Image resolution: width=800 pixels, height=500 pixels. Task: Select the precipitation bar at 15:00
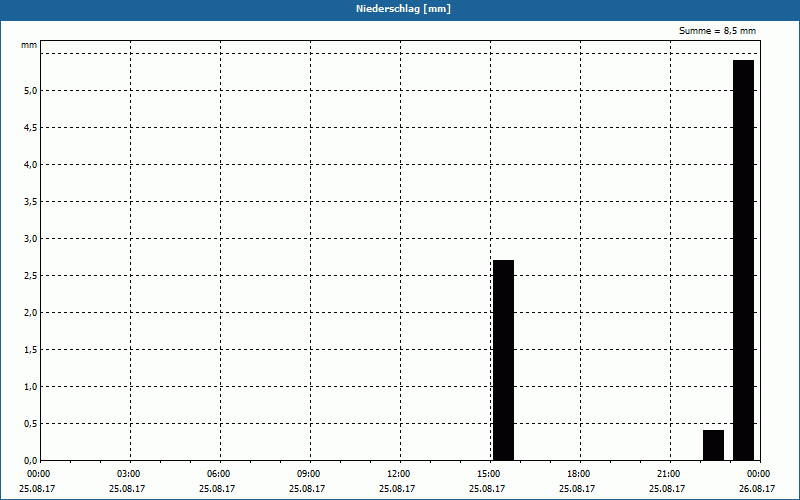click(504, 360)
